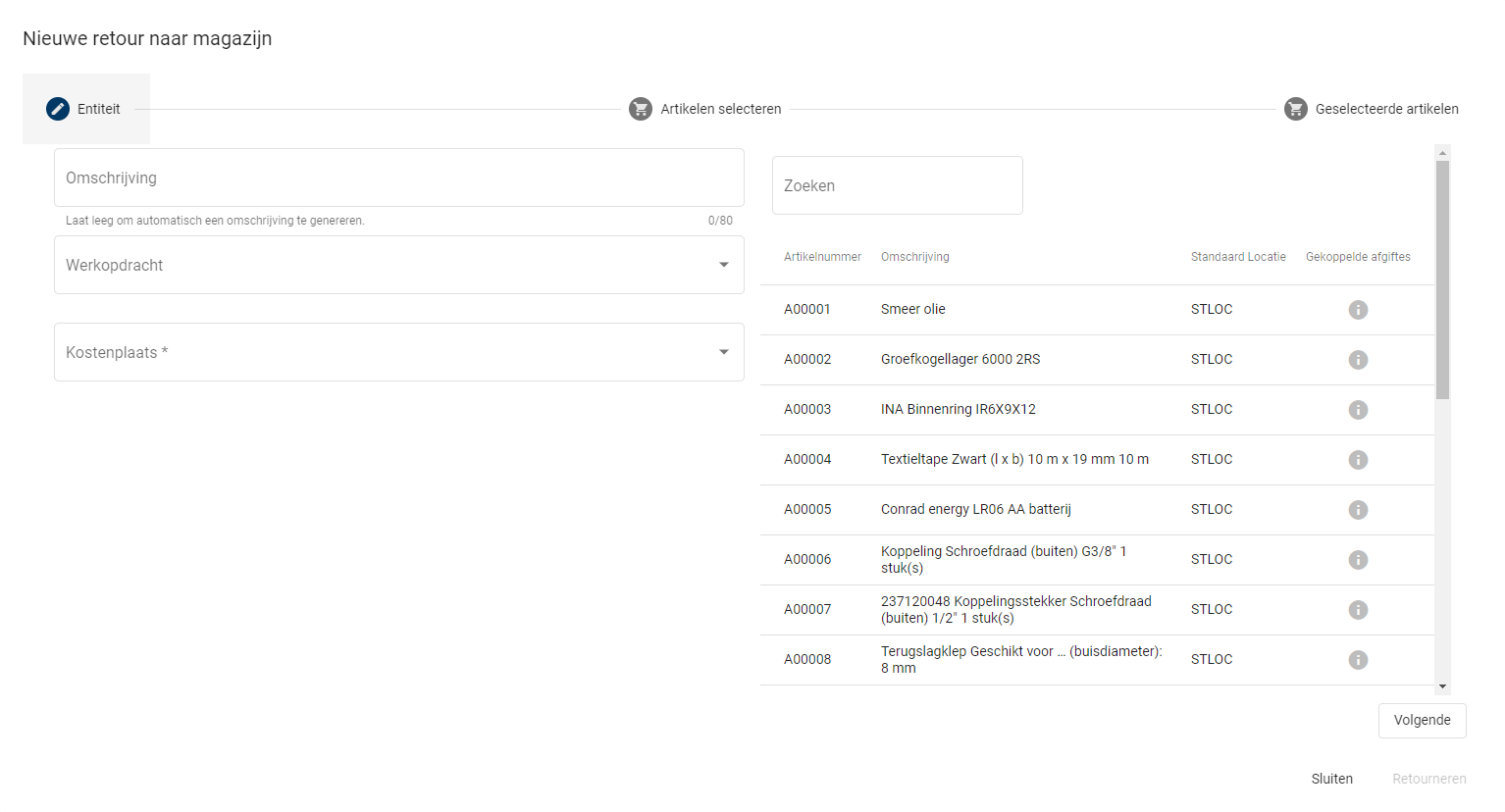Click info icon for Groefkogellager 6000 2RS
The image size is (1505, 812).
click(1358, 360)
